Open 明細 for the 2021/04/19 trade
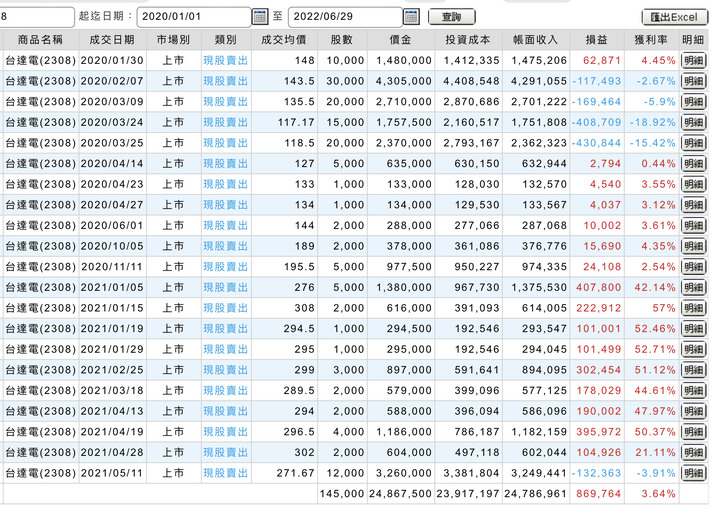 coord(693,433)
